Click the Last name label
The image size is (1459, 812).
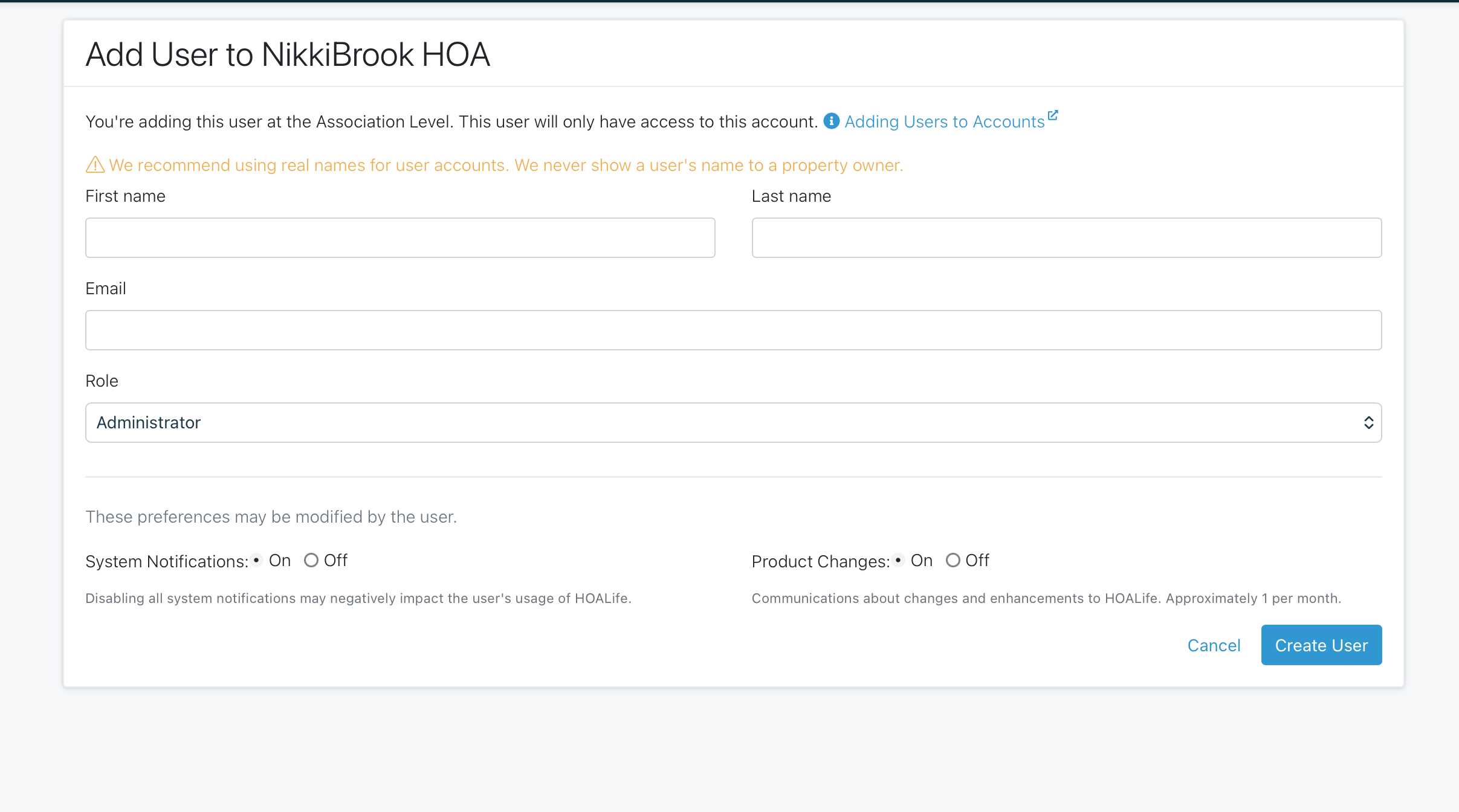coord(791,196)
